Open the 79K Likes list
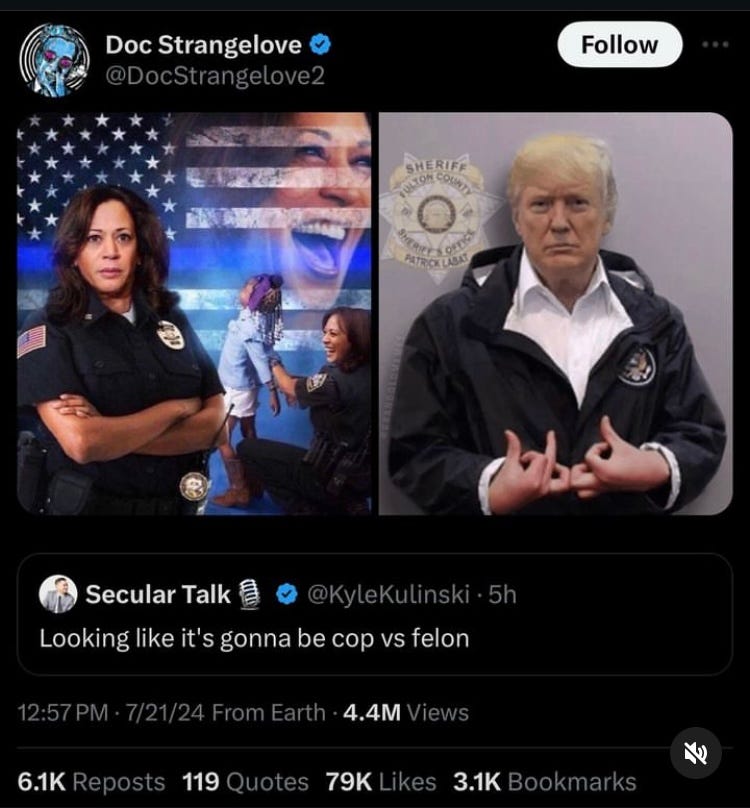Screen dimensions: 750x808 (x=381, y=782)
